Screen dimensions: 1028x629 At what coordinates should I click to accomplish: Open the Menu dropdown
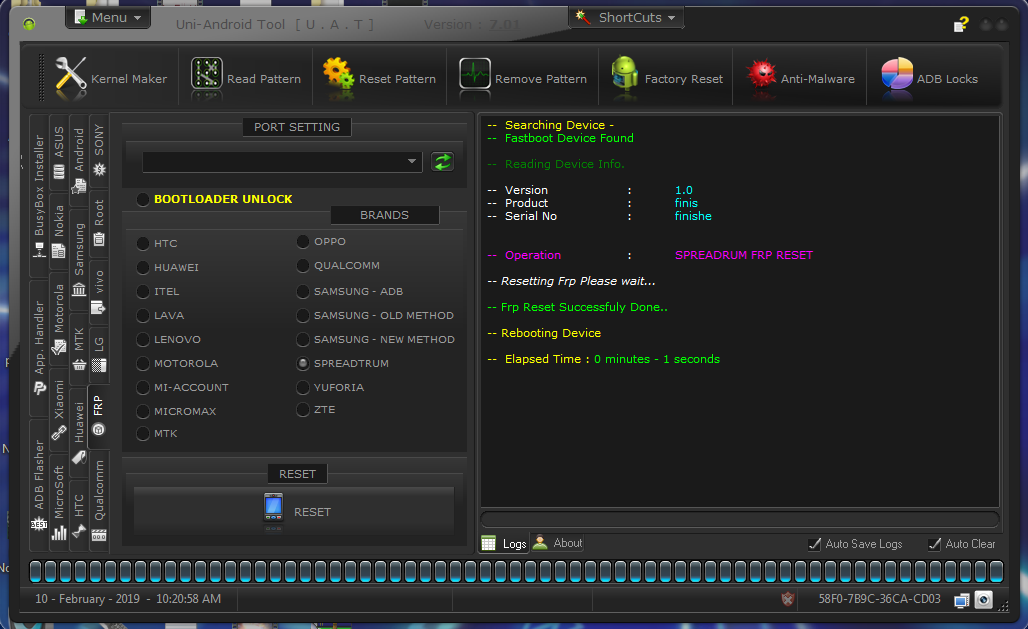[x=108, y=18]
